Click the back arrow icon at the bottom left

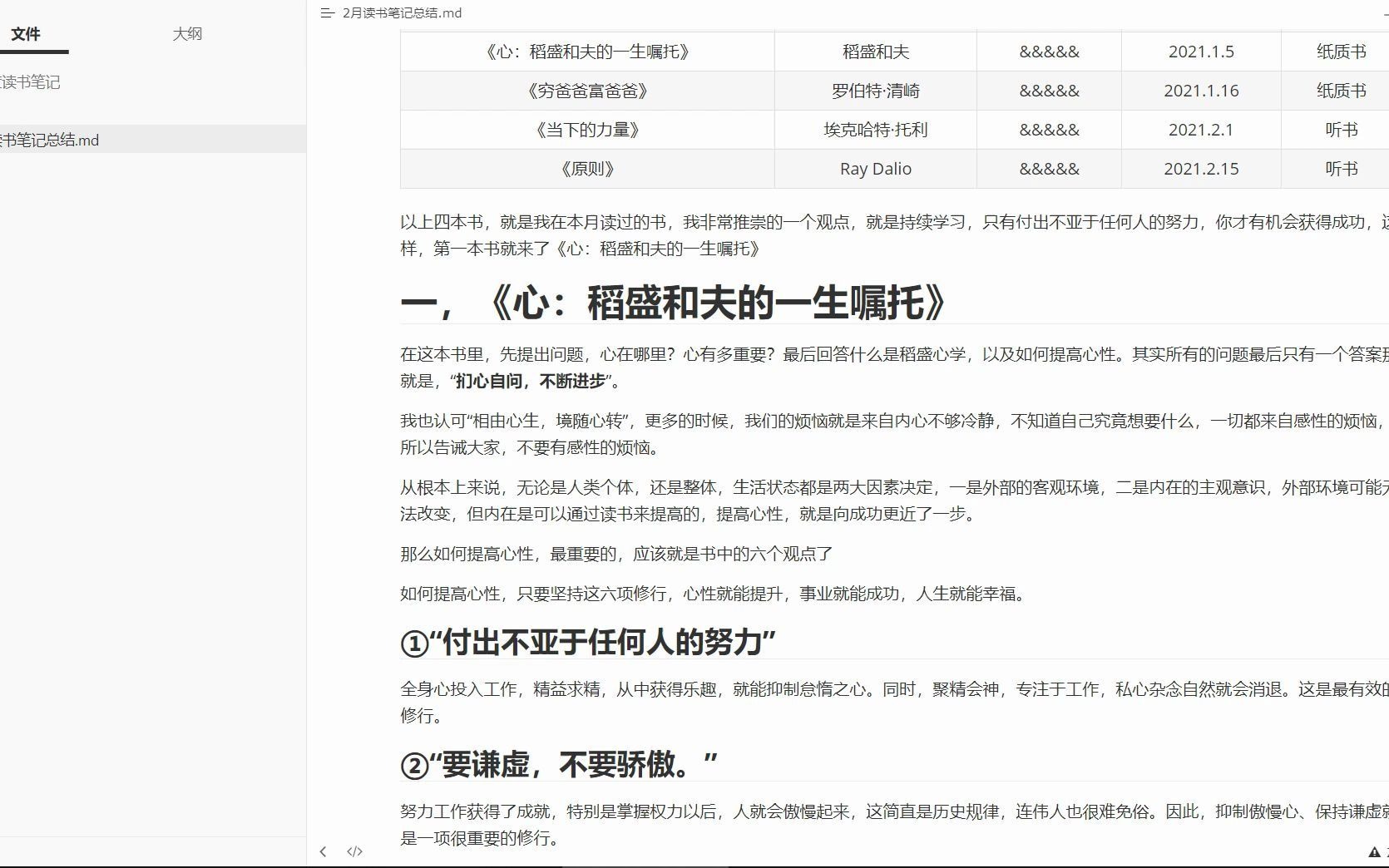(324, 851)
